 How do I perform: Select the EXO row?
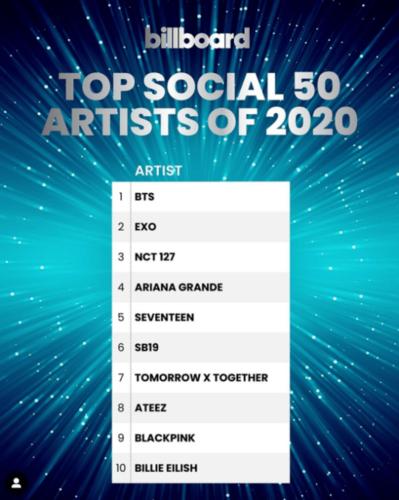201,227
